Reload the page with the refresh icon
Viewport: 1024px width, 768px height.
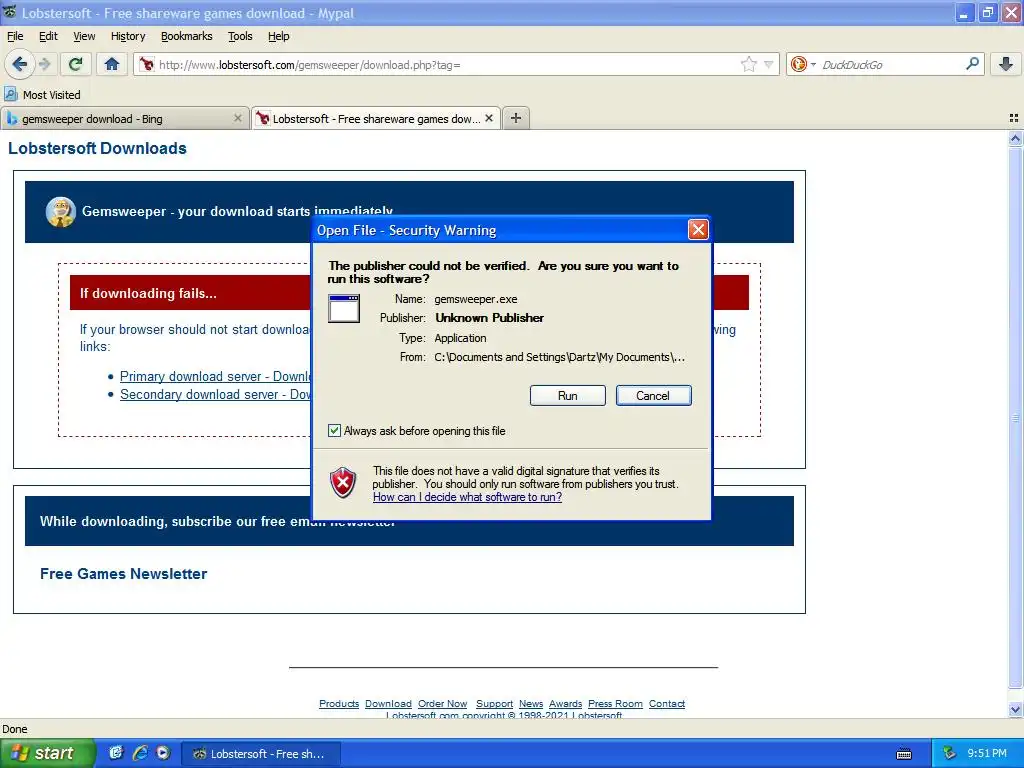click(x=76, y=64)
